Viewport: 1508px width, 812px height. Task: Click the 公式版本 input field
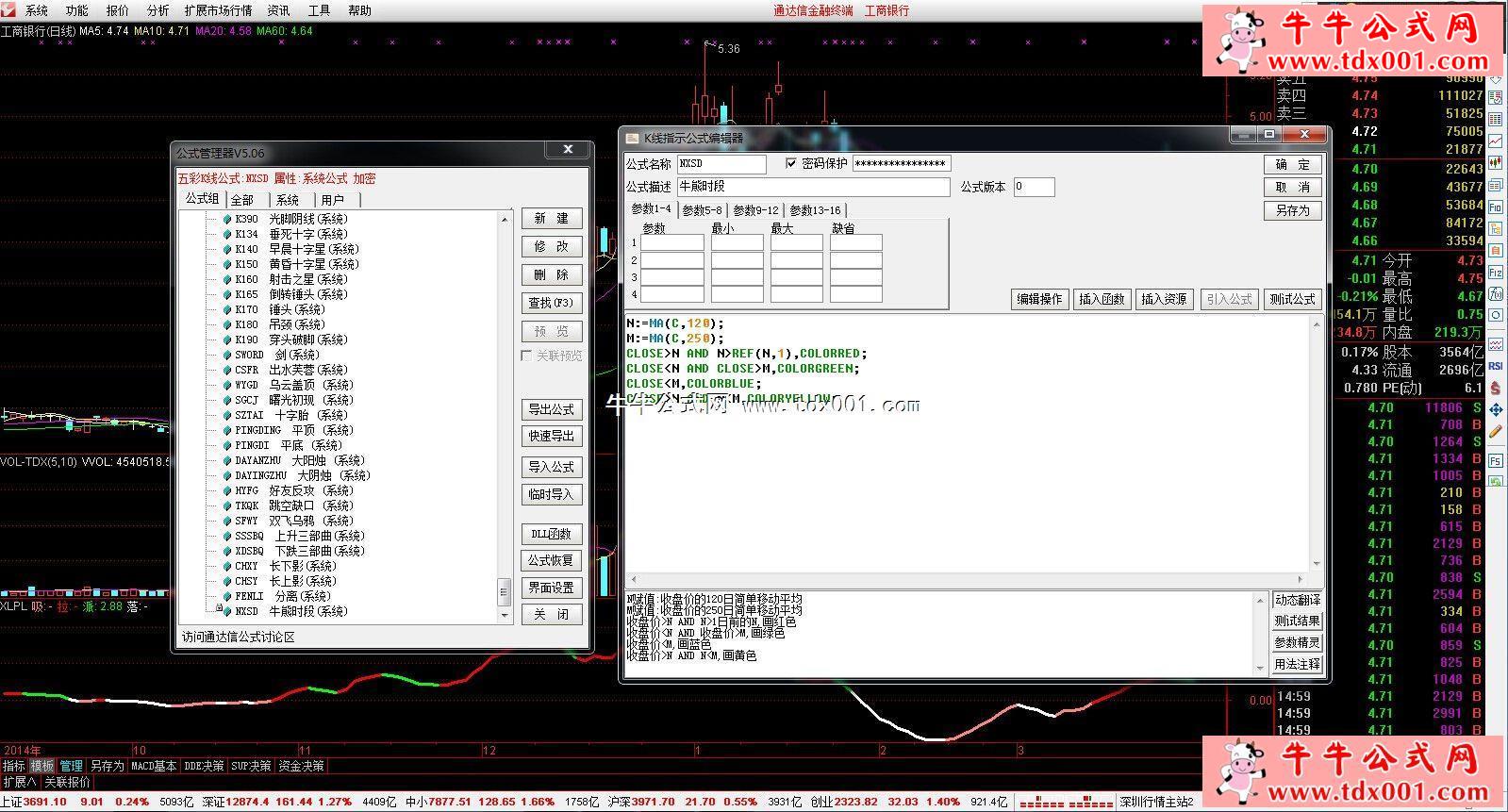pyautogui.click(x=1034, y=187)
